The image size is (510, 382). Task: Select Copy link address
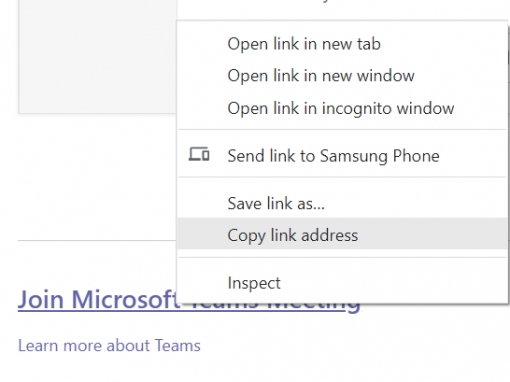click(342, 235)
